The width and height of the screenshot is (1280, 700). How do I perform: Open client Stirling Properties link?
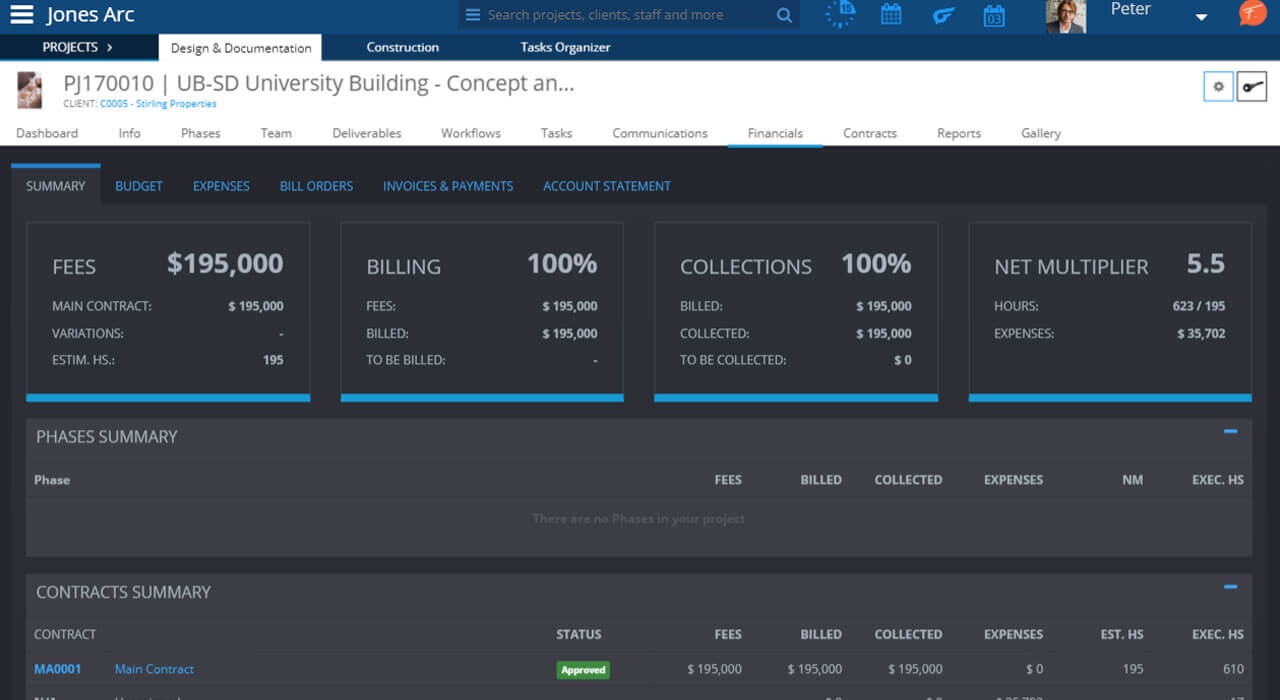(x=158, y=104)
